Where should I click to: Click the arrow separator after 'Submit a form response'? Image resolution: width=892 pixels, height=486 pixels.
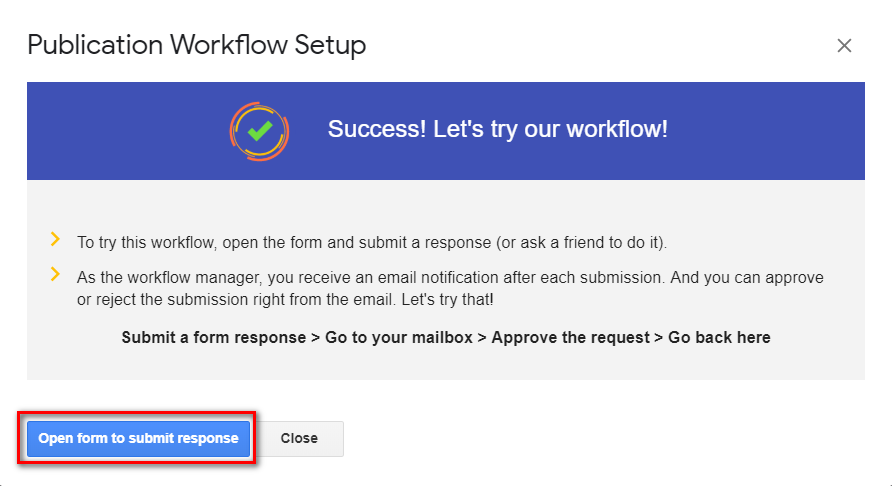click(316, 338)
